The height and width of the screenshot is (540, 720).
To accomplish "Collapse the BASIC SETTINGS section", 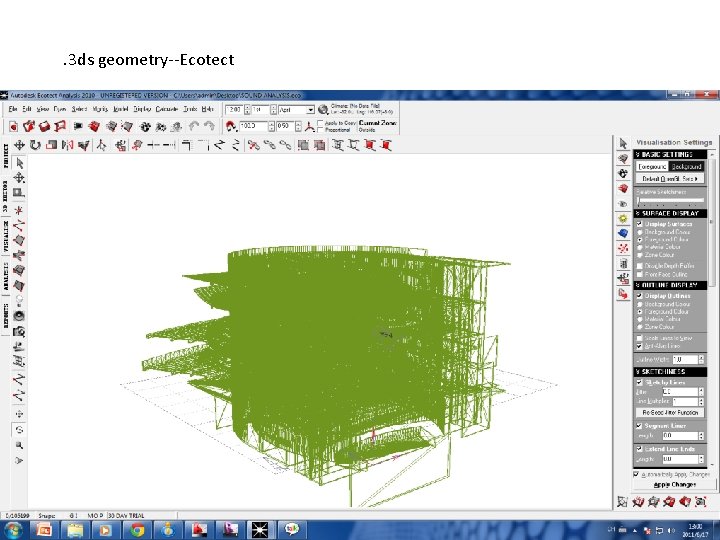I will [x=670, y=155].
